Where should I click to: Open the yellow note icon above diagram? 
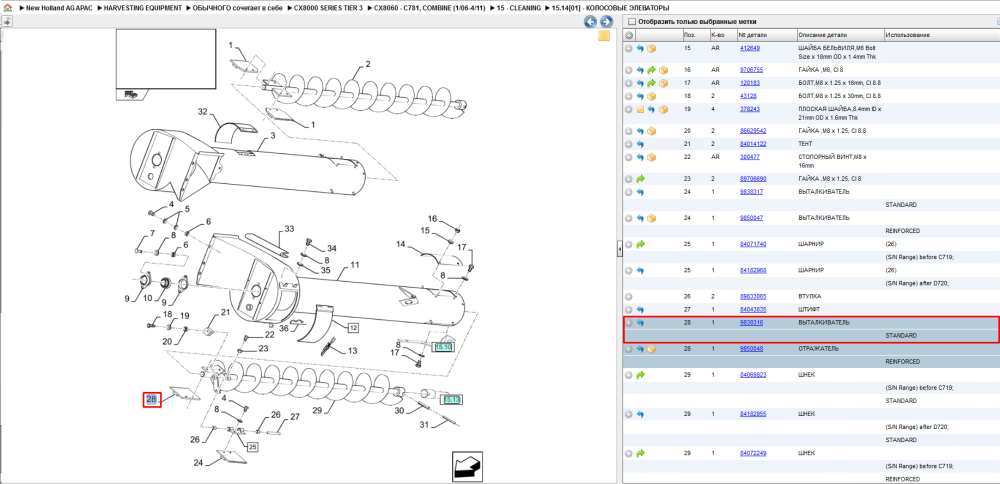pyautogui.click(x=604, y=36)
